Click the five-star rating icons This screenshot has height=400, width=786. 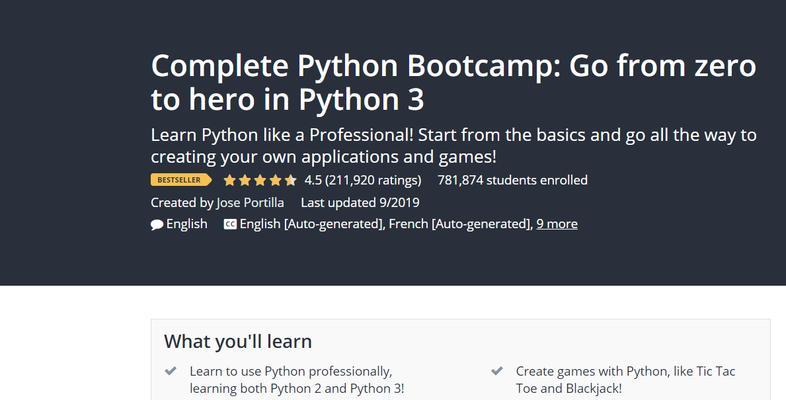[260, 180]
